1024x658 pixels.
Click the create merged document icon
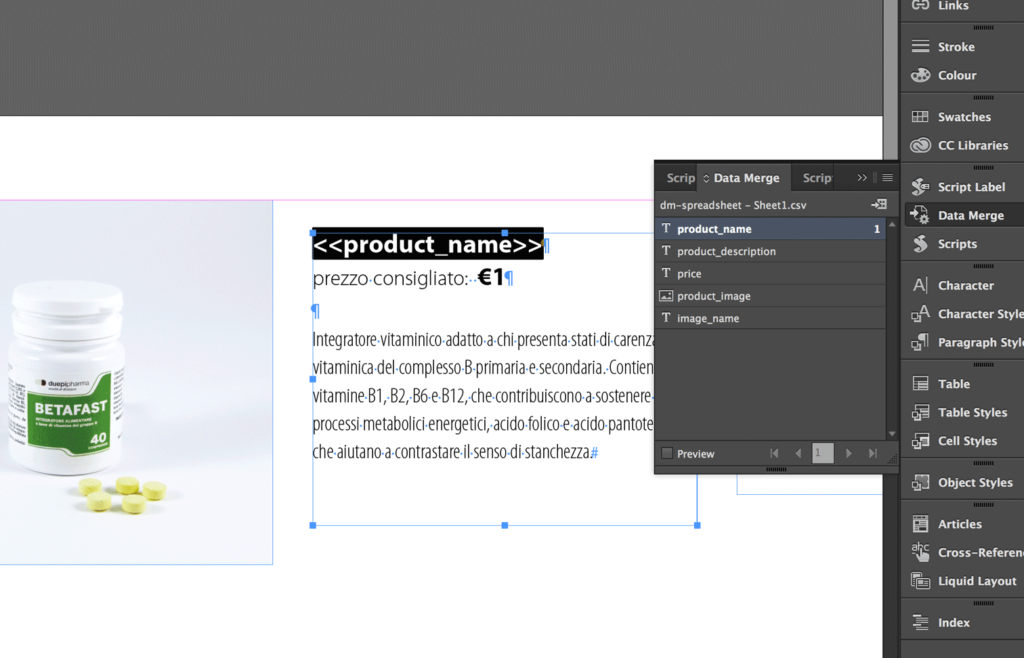click(x=879, y=205)
